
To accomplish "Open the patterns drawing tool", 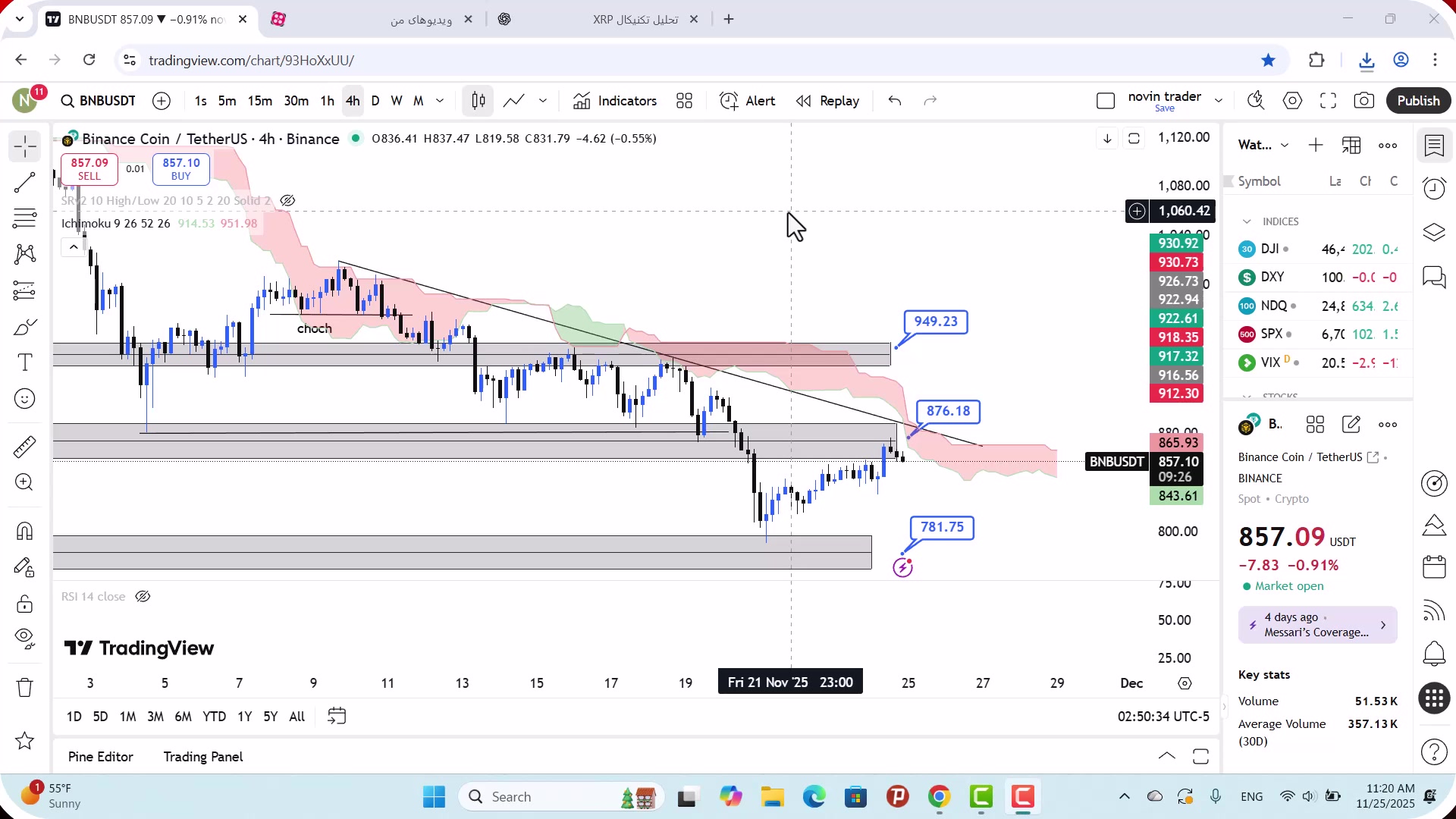I will click(x=24, y=254).
